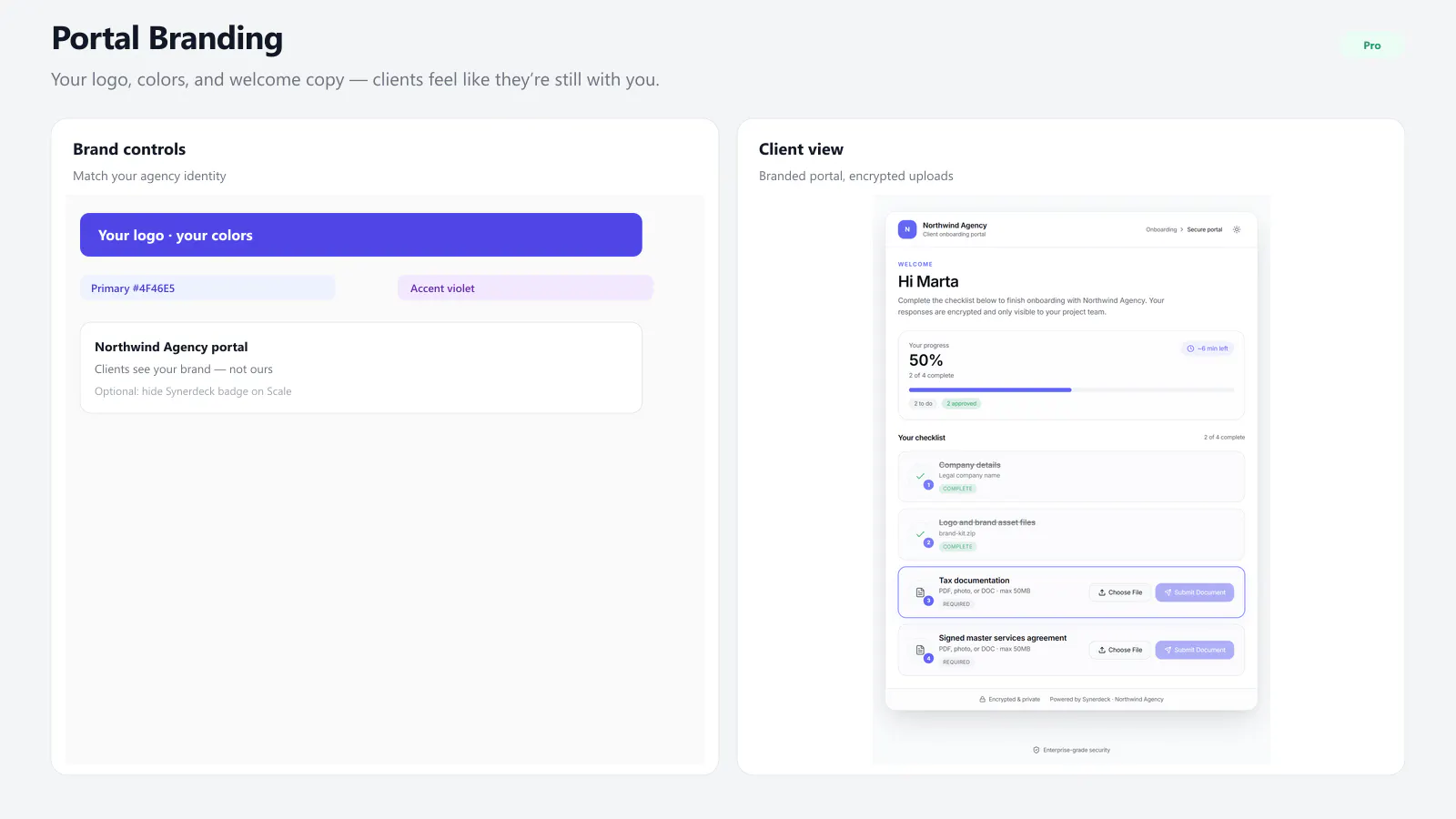Image resolution: width=1456 pixels, height=819 pixels.
Task: Click the 'brand-kit.zip' file name
Action: 957,534
